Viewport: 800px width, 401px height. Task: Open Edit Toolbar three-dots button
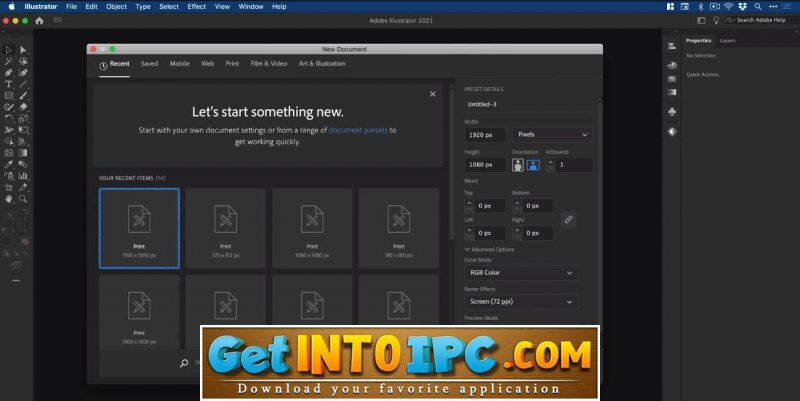click(16, 281)
